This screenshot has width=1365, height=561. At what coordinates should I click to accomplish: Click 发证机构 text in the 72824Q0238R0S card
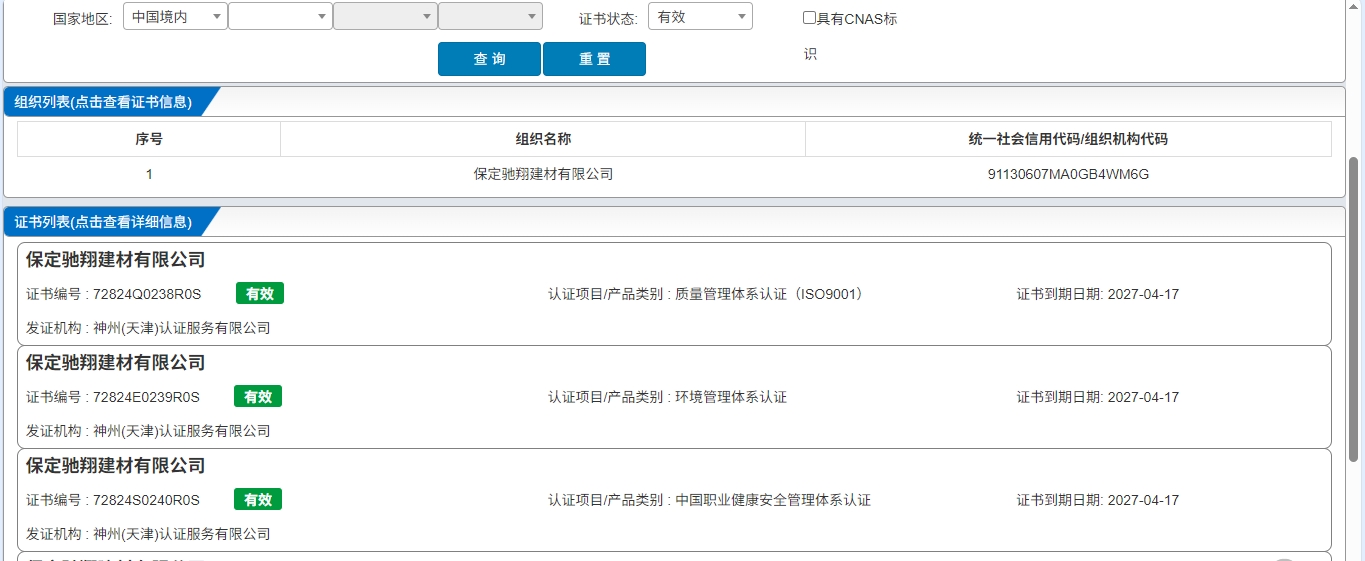[148, 328]
